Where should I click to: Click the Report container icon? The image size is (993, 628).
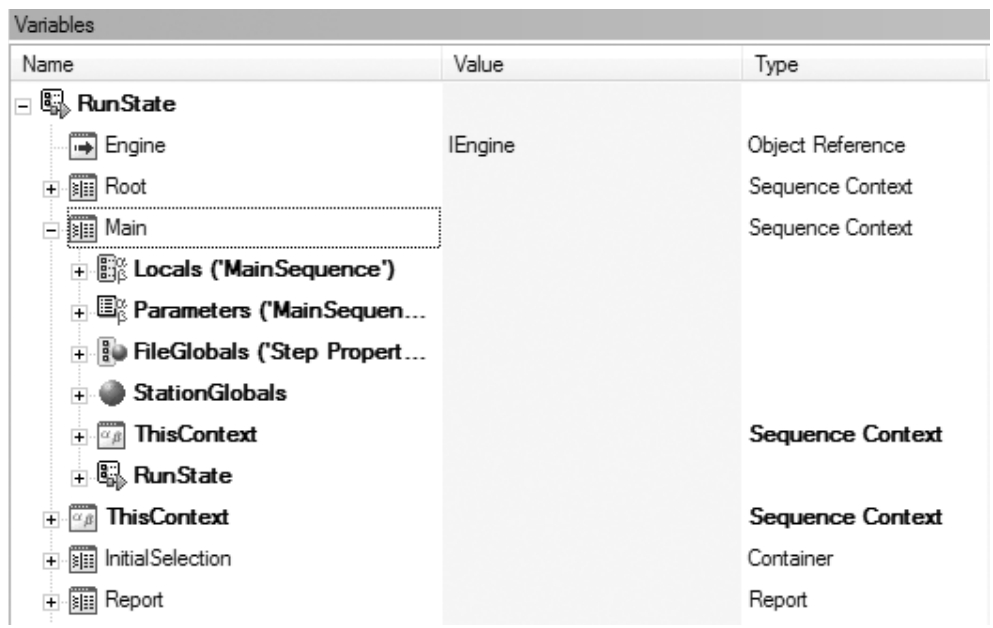click(x=82, y=600)
